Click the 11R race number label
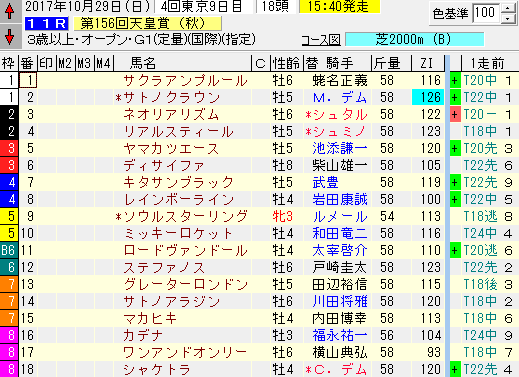 click(x=47, y=24)
